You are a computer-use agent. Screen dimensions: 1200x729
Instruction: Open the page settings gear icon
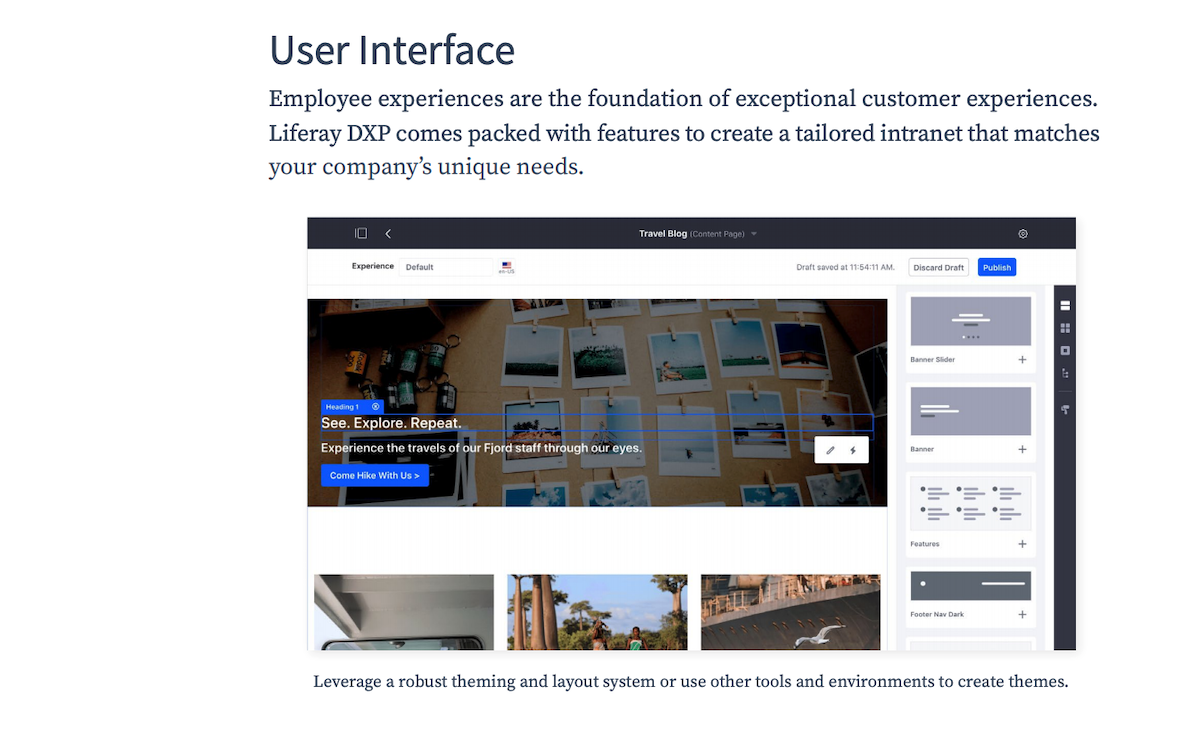[x=1023, y=234]
